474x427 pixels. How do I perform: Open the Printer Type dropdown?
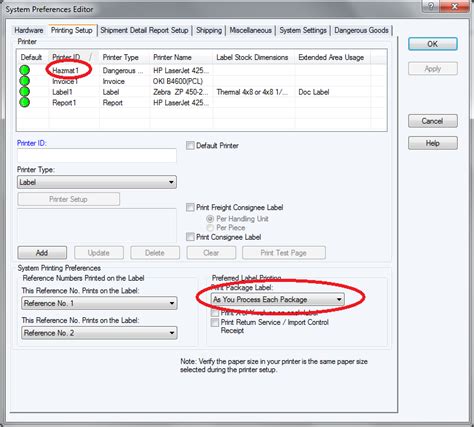tap(97, 182)
